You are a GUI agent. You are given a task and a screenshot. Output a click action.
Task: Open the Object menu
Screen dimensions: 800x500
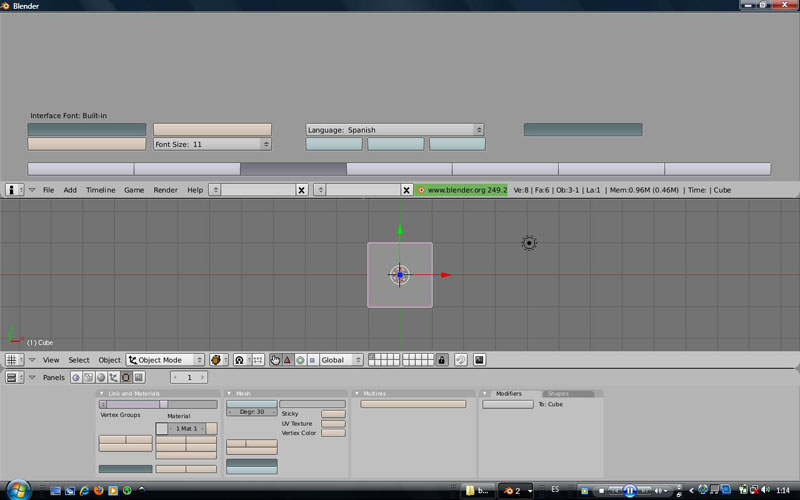[110, 360]
